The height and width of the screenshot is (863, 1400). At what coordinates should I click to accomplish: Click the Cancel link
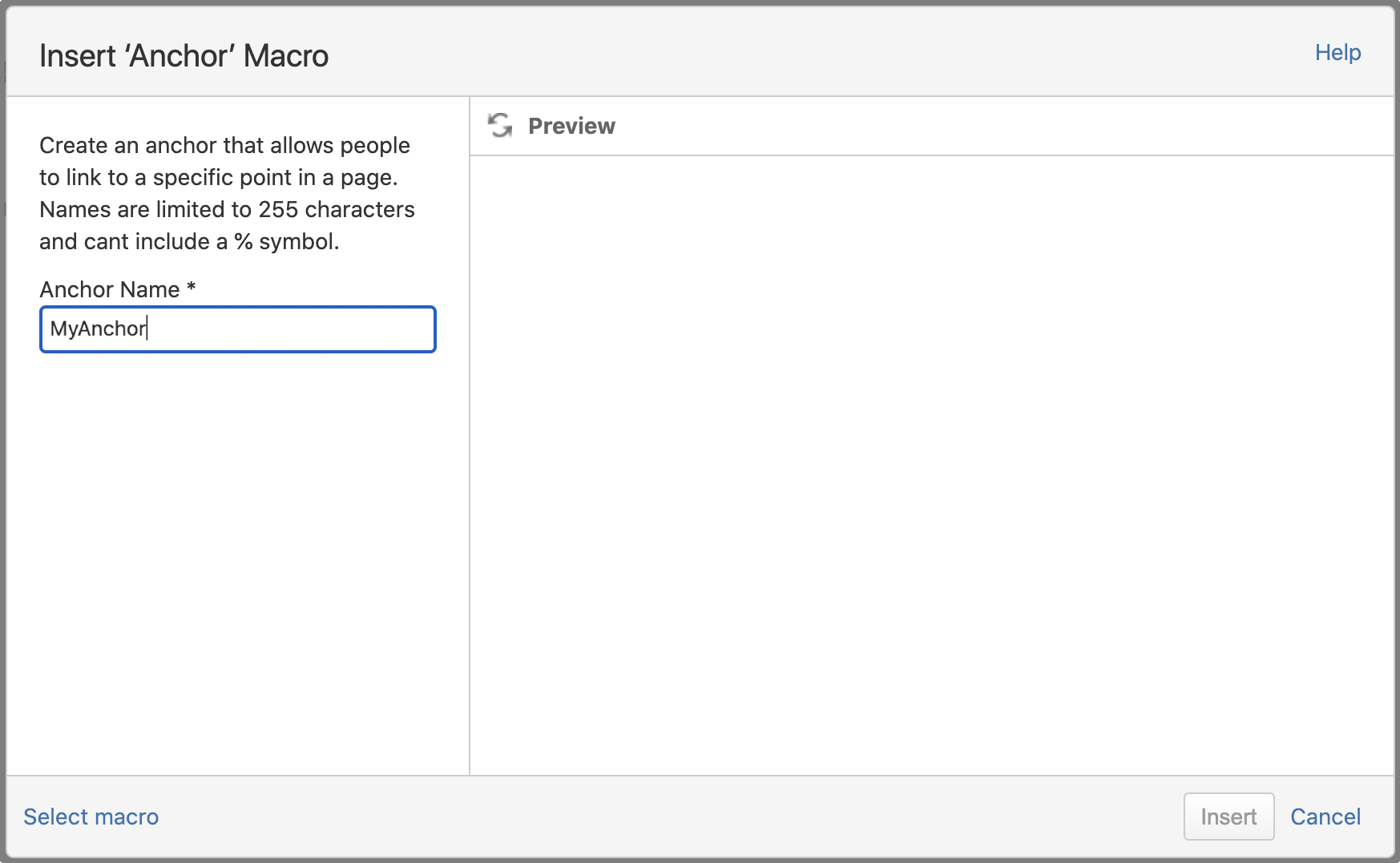(x=1326, y=817)
